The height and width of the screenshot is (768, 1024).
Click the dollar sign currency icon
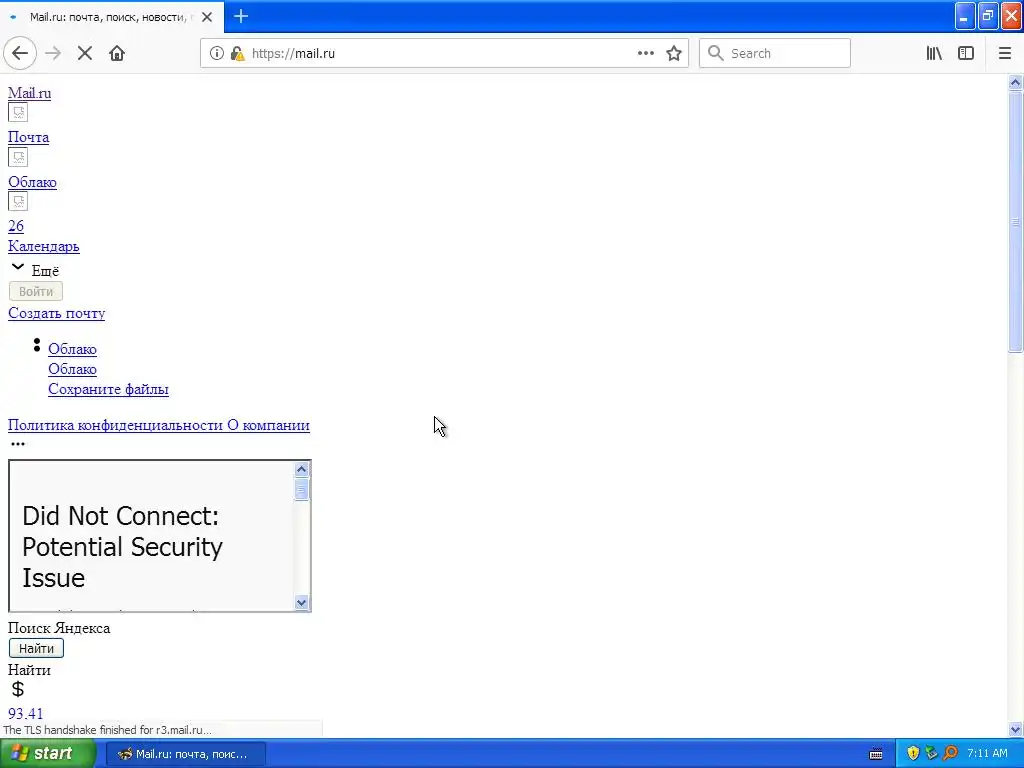point(18,689)
